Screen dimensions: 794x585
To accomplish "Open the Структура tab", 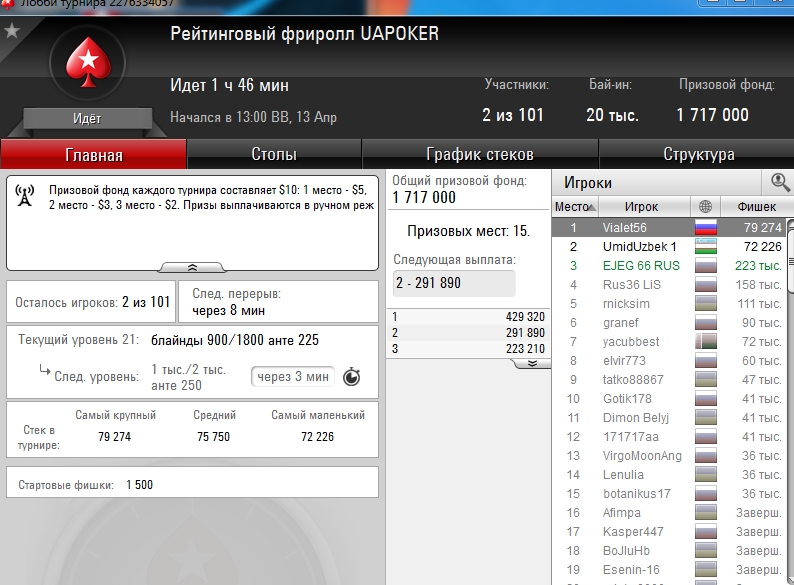I will [698, 154].
